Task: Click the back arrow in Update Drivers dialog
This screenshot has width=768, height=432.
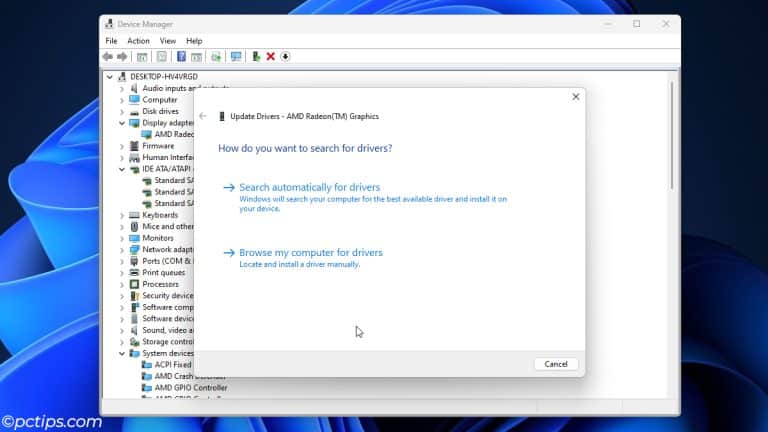Action: pos(203,116)
